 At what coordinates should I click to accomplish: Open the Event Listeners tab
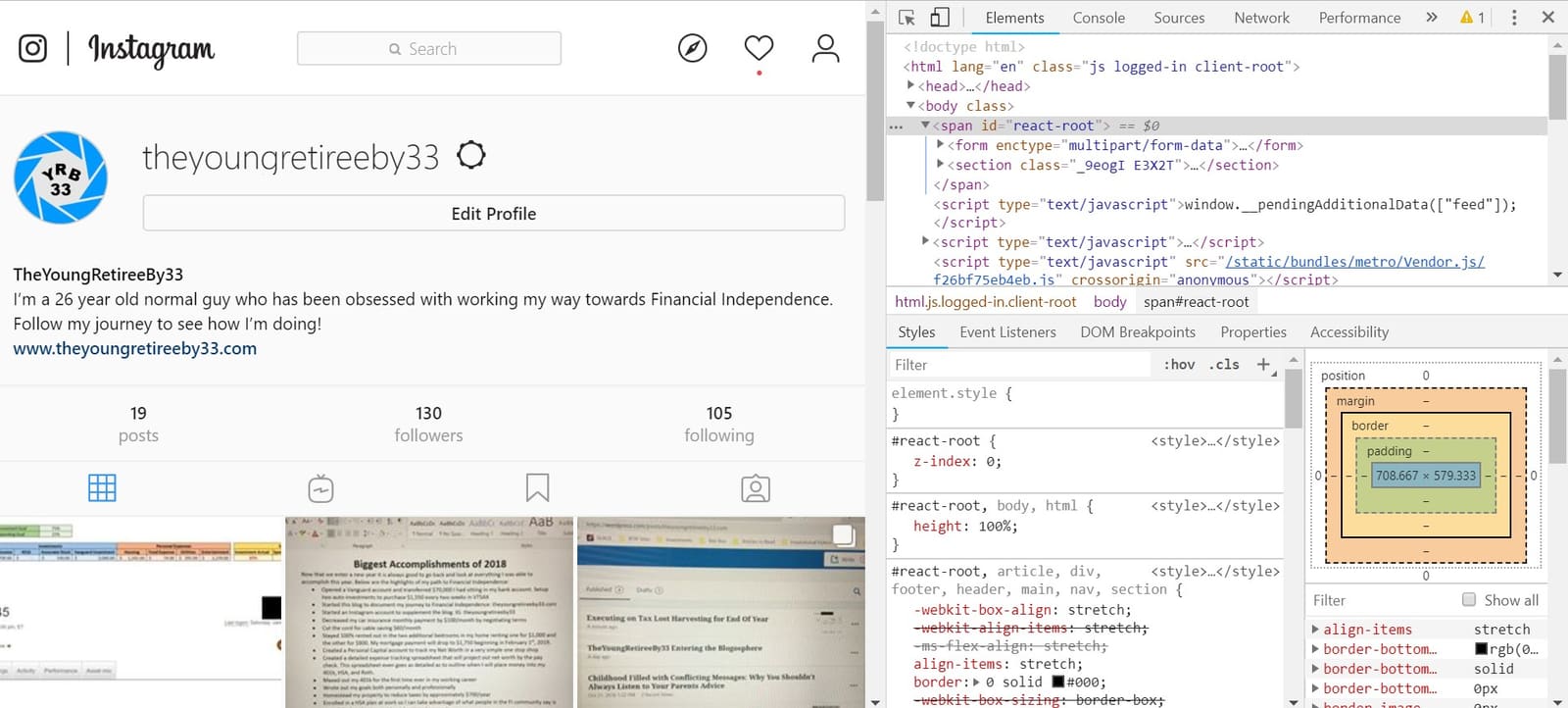click(1007, 331)
